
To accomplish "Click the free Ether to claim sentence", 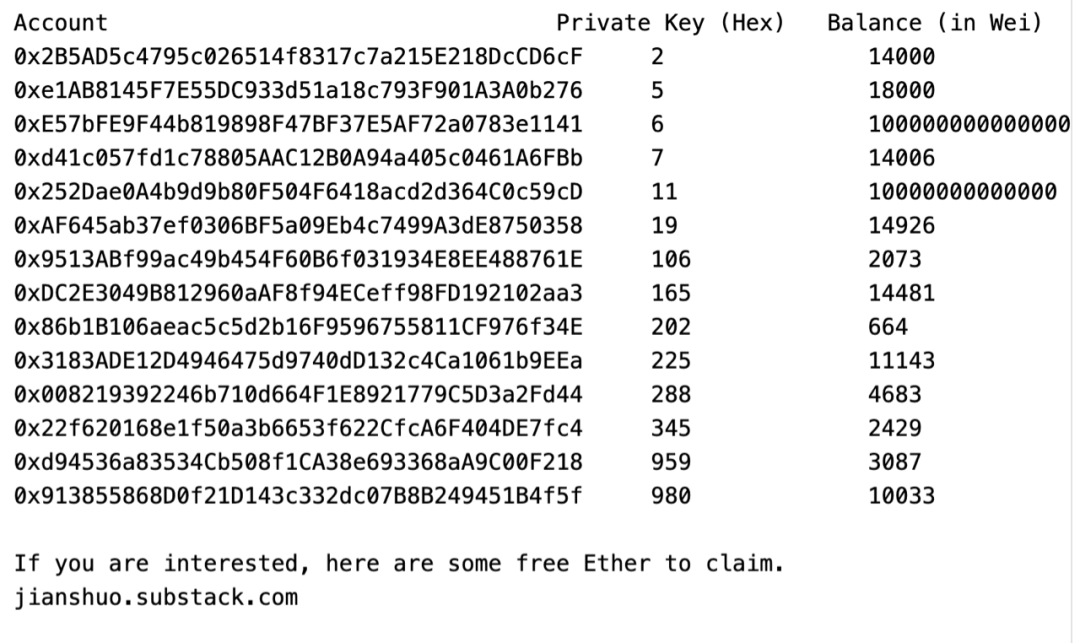I will tap(399, 563).
